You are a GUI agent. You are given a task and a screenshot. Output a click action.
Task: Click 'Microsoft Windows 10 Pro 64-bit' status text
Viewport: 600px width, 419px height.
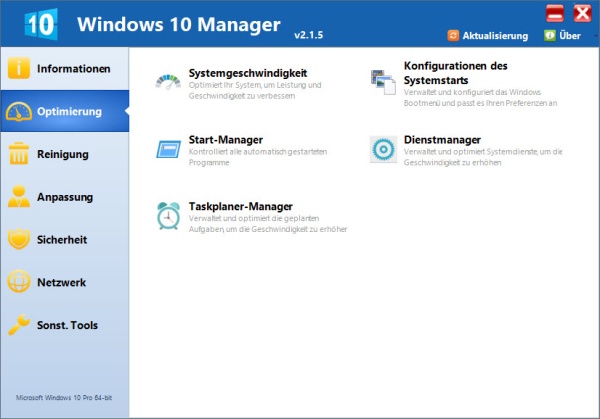[64, 398]
